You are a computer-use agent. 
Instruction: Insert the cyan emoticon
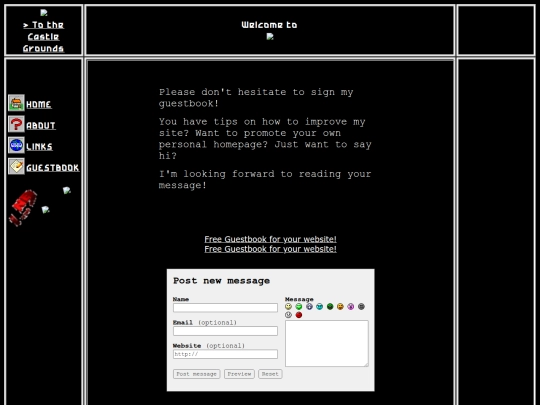(x=320, y=307)
